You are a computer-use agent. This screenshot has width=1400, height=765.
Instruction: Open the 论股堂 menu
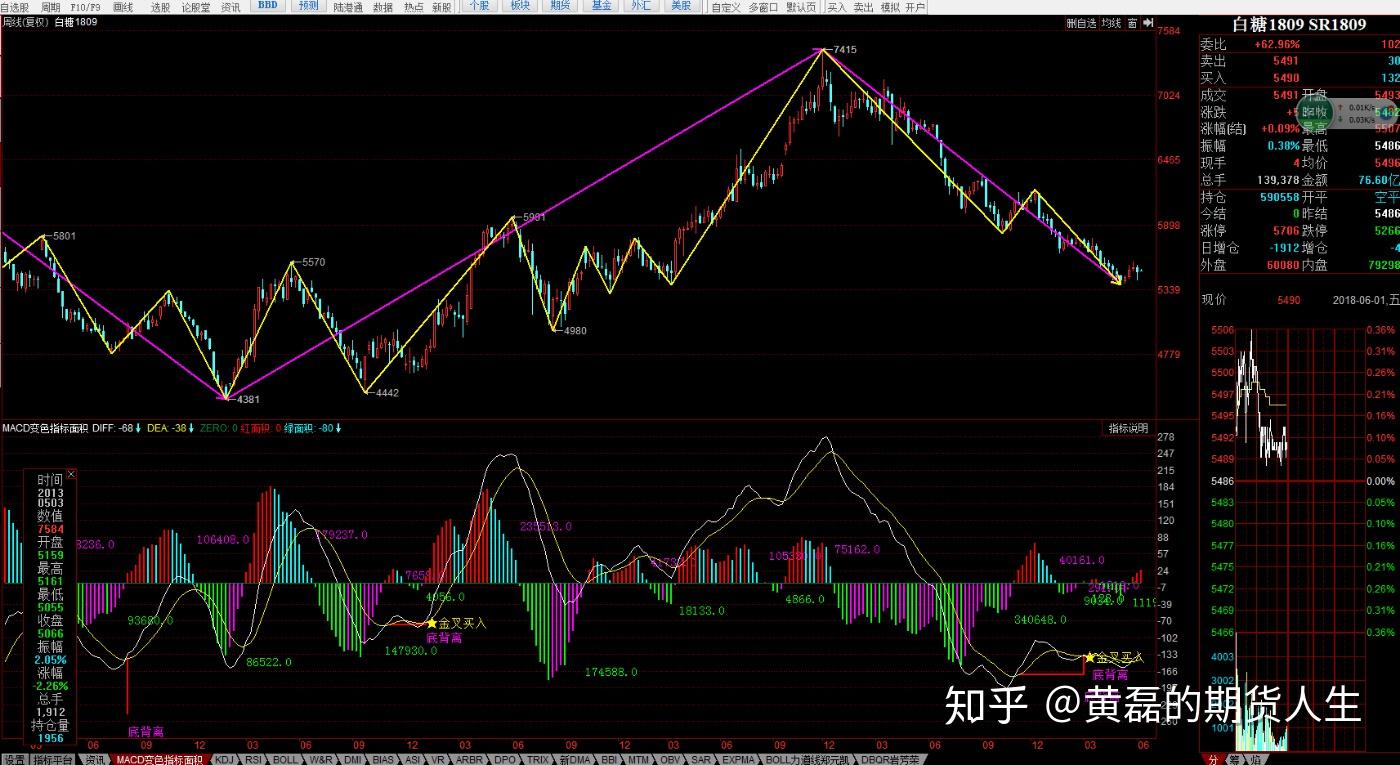point(196,6)
